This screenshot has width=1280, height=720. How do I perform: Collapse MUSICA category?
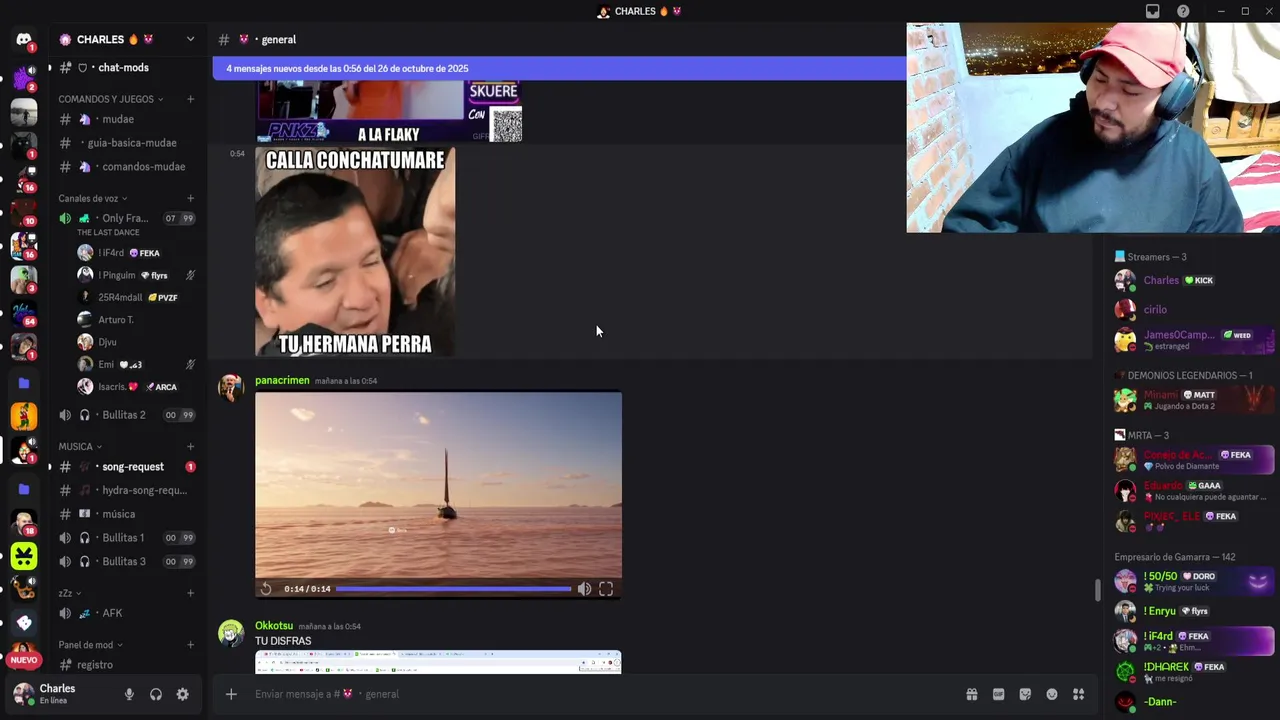point(80,446)
